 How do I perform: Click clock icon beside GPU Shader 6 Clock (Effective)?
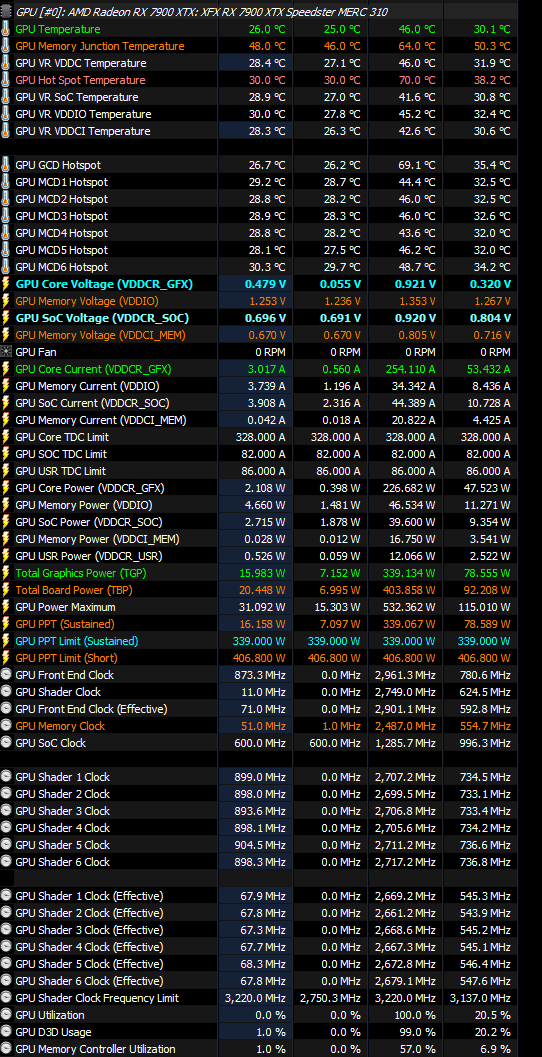pos(7,980)
